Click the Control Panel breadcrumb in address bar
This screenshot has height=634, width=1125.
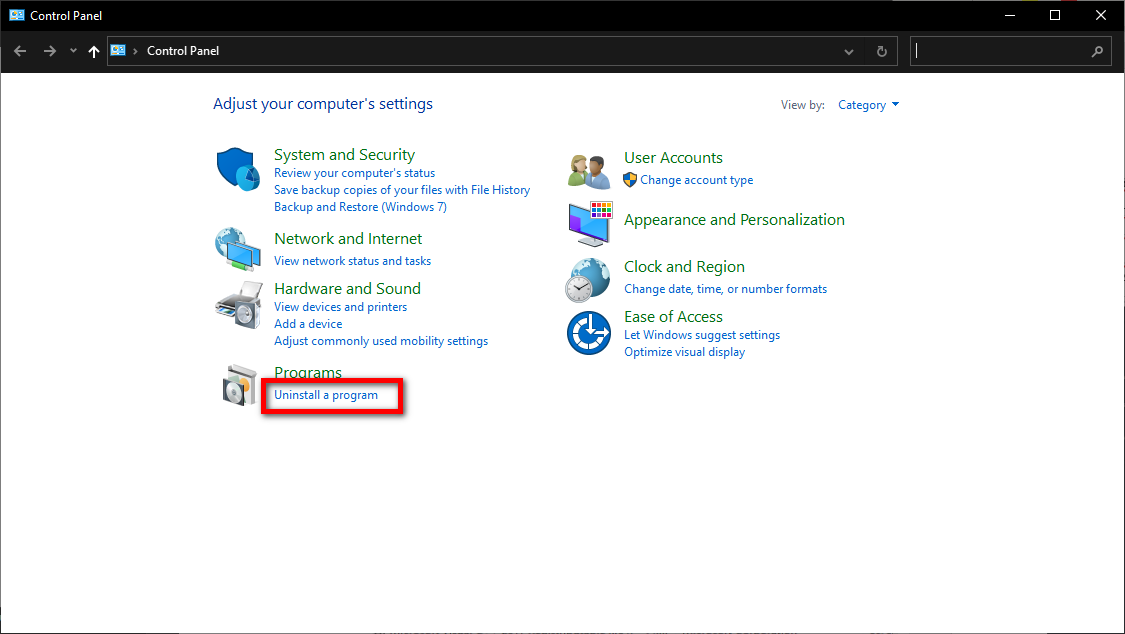[183, 51]
